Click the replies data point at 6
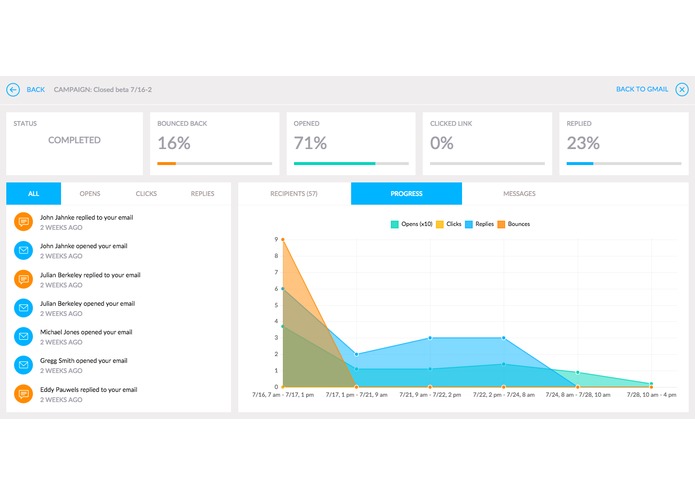The height and width of the screenshot is (494, 695). [283, 288]
